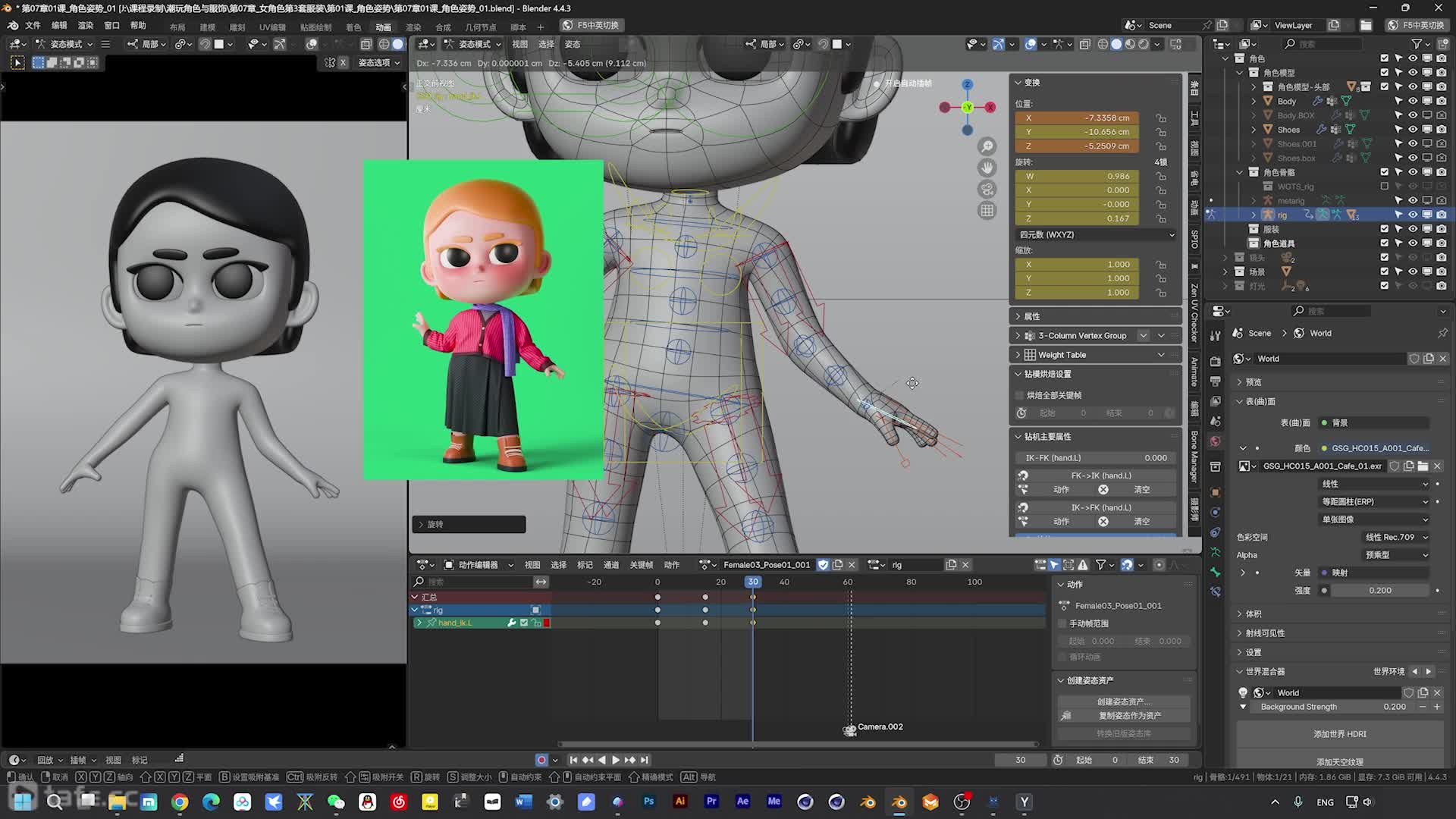Click the lock icon beside location X

1161,118
